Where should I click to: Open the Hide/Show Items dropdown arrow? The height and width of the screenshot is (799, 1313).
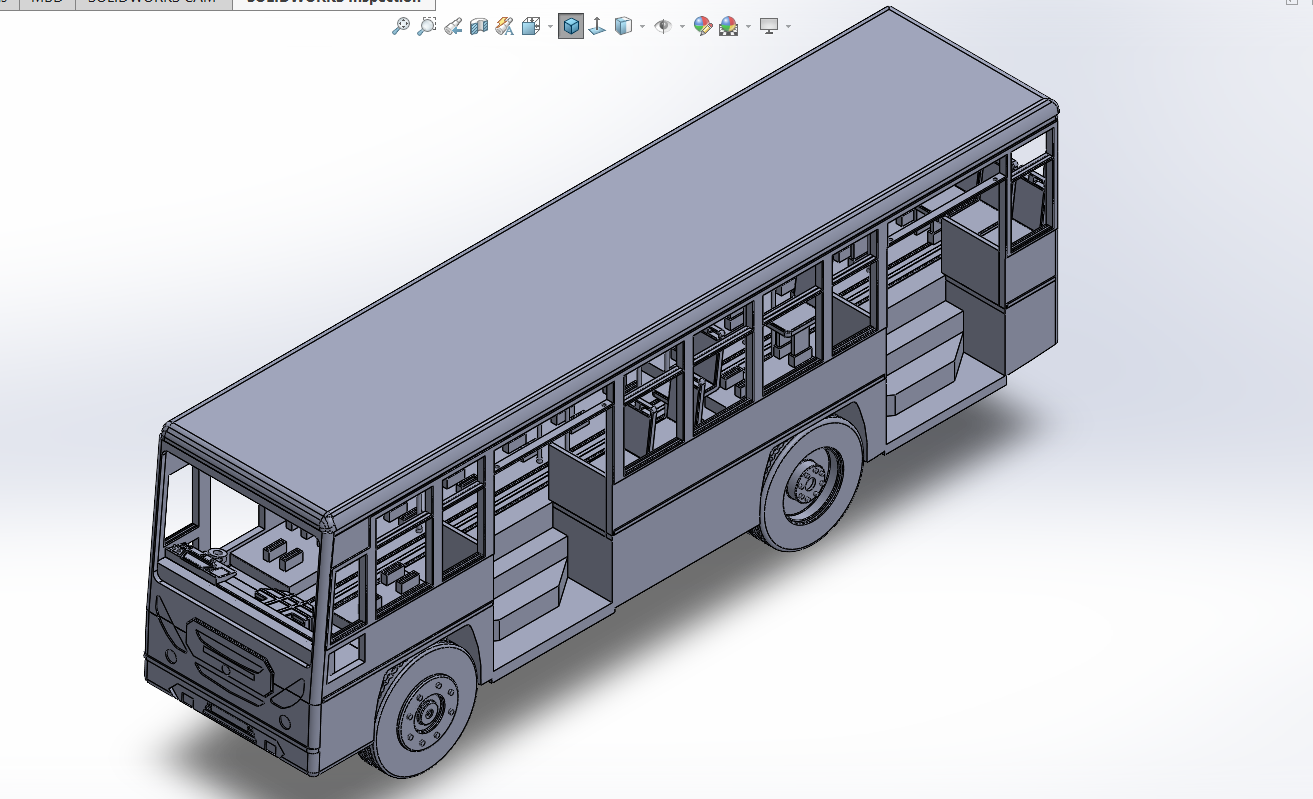coord(682,26)
